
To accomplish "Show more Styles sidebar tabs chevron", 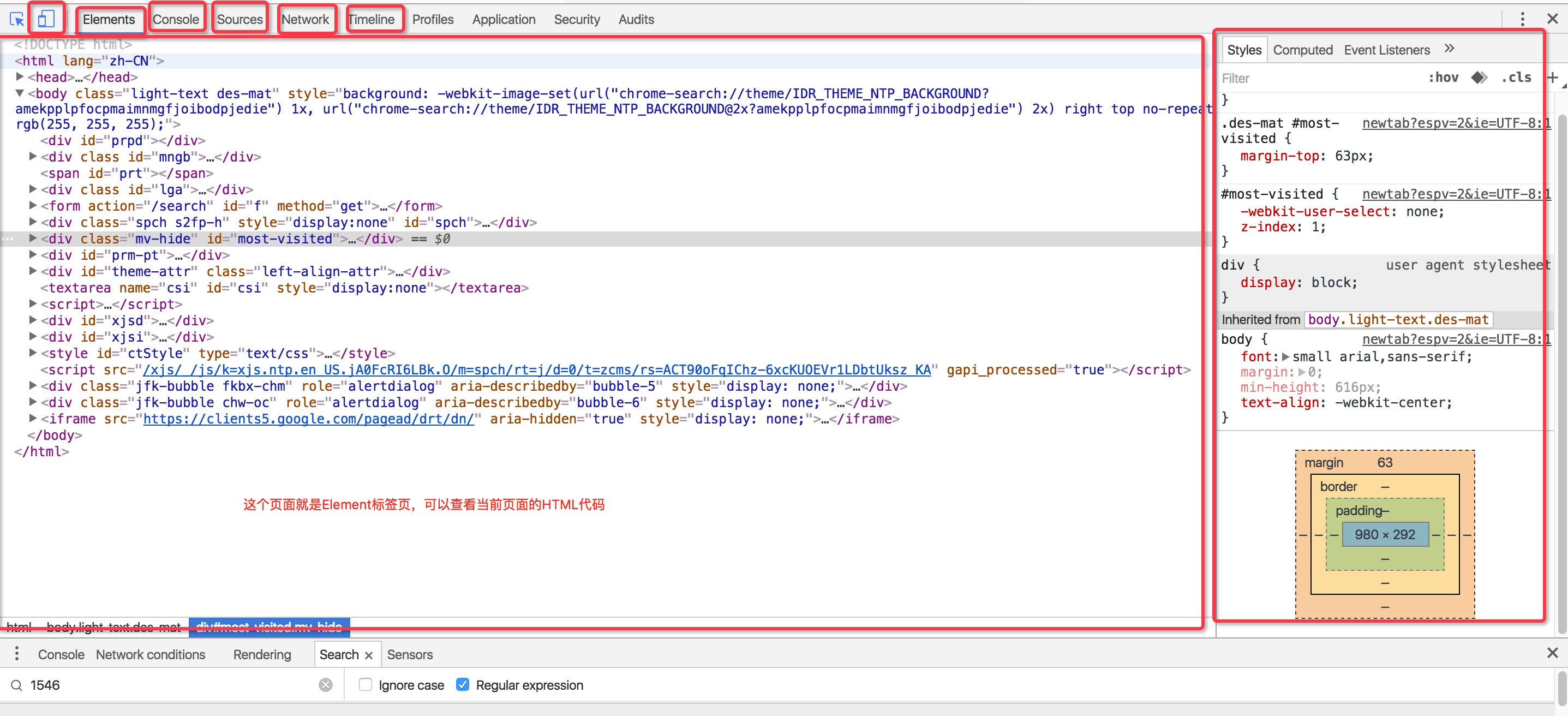I will (1449, 49).
